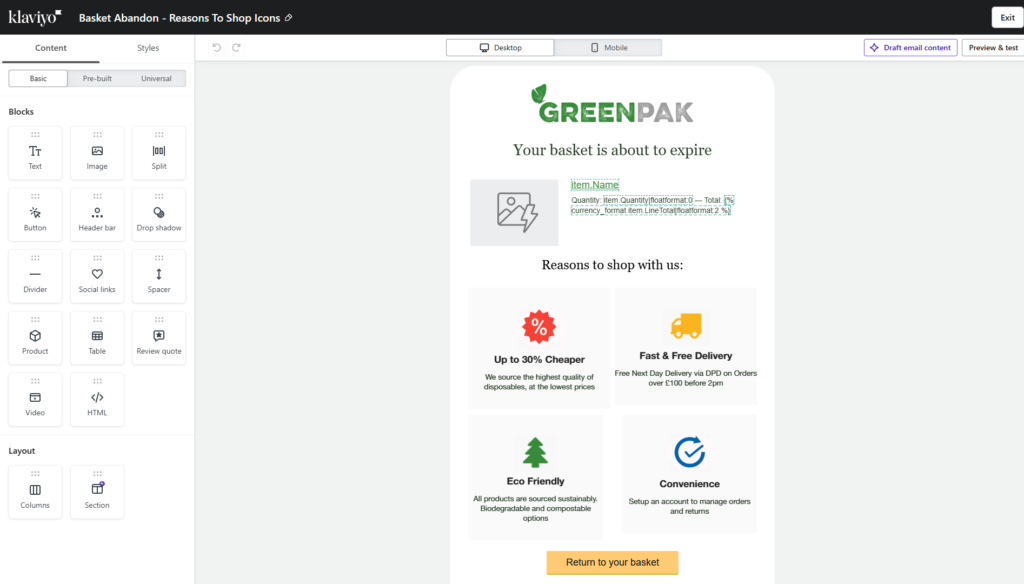The image size is (1024, 584).
Task: Edit the template name with pencil icon
Action: click(x=289, y=18)
